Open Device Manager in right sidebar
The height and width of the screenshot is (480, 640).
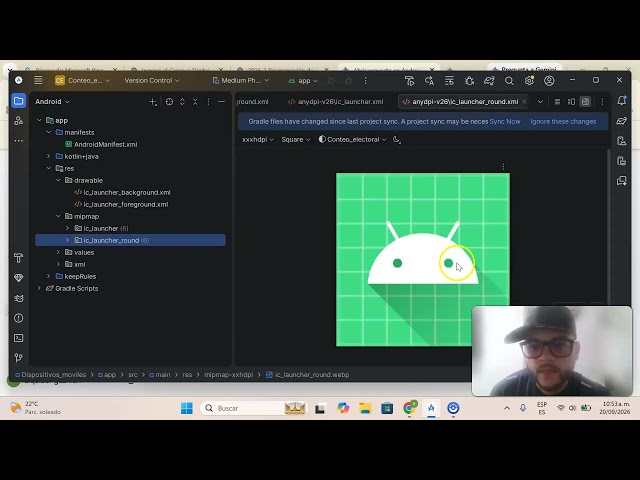tap(622, 141)
